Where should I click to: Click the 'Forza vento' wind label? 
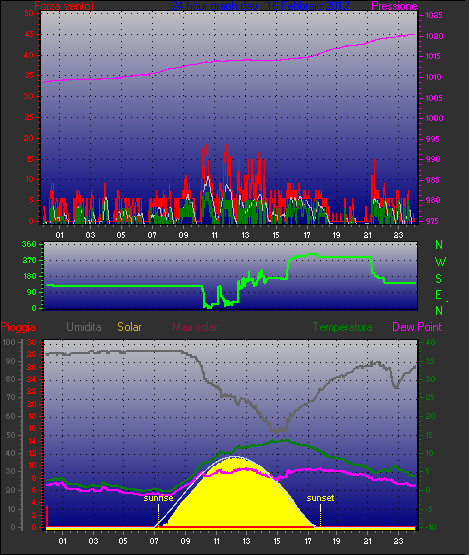point(64,6)
